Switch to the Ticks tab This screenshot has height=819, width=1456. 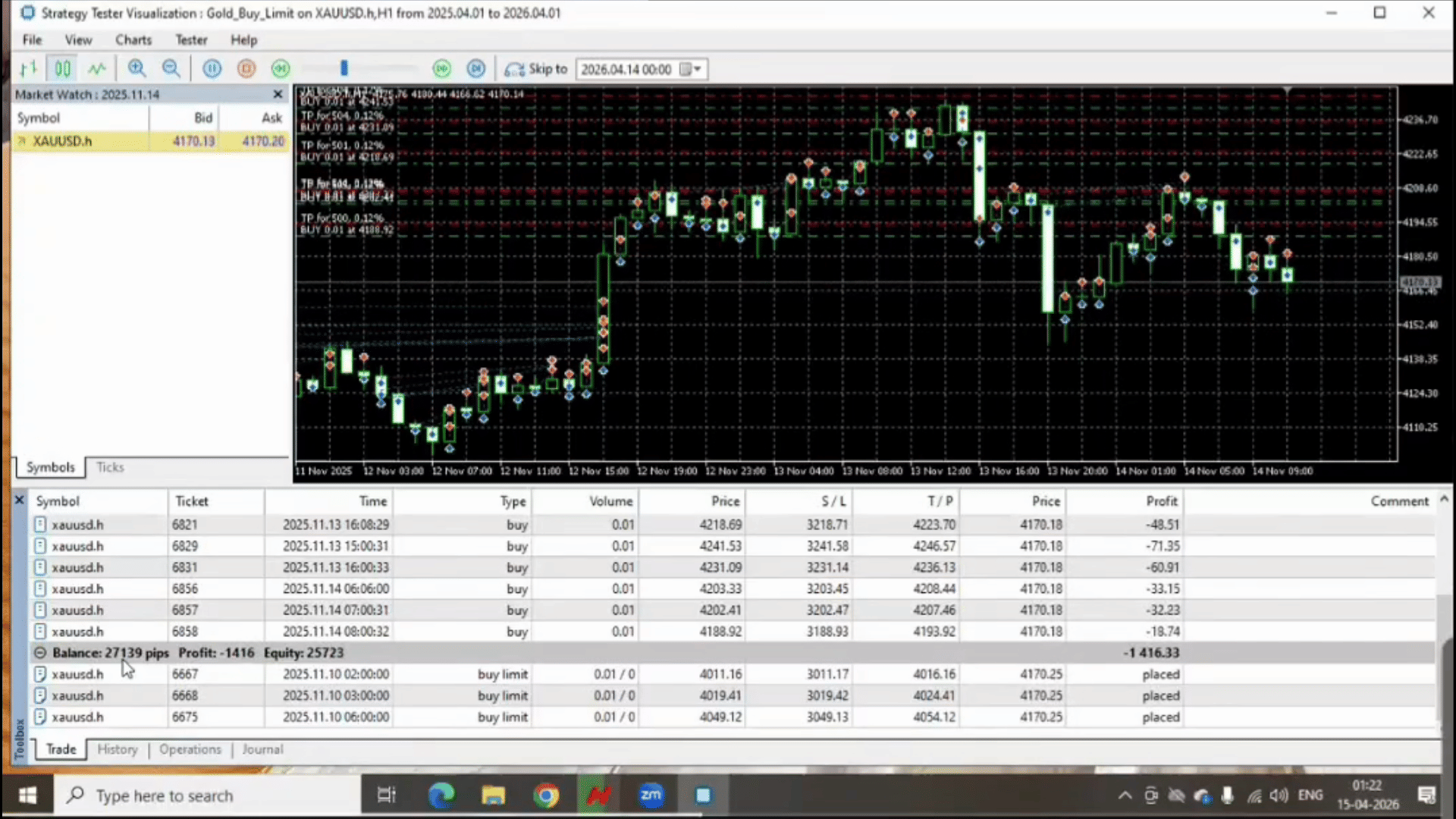(110, 467)
